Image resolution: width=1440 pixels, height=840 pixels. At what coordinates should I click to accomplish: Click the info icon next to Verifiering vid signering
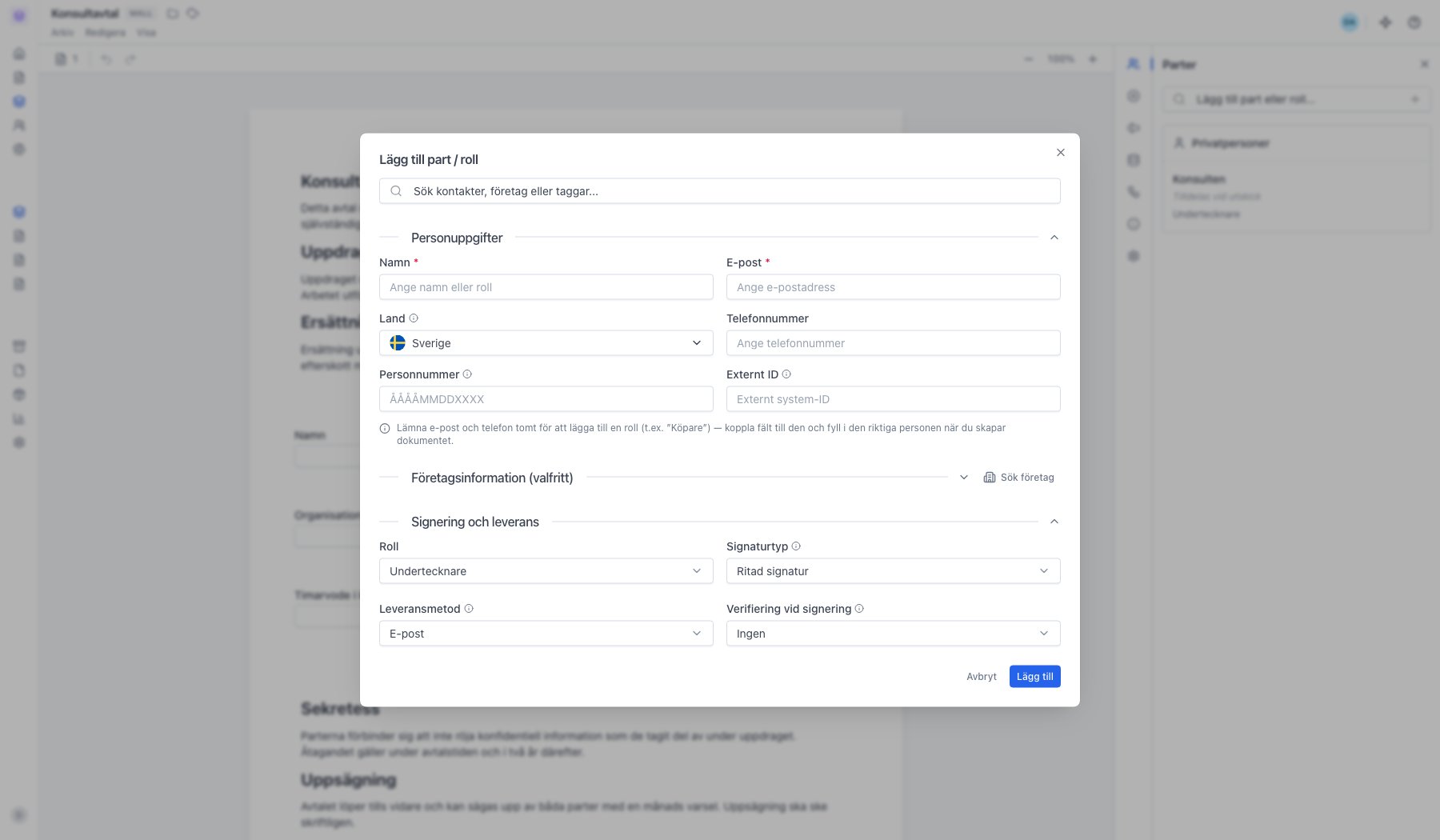tap(859, 609)
